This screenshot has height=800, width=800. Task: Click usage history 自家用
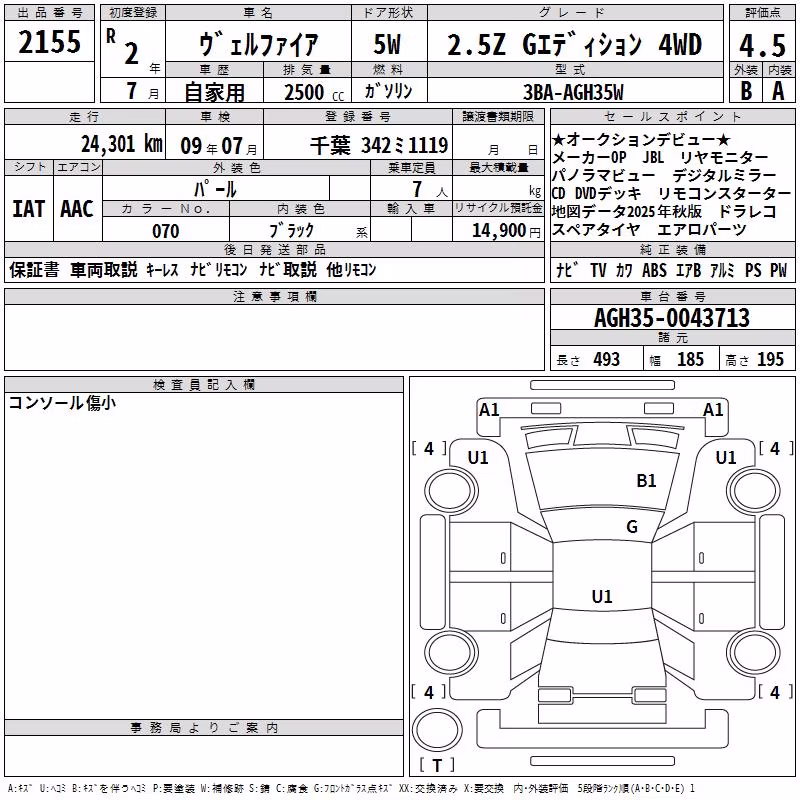click(x=214, y=92)
